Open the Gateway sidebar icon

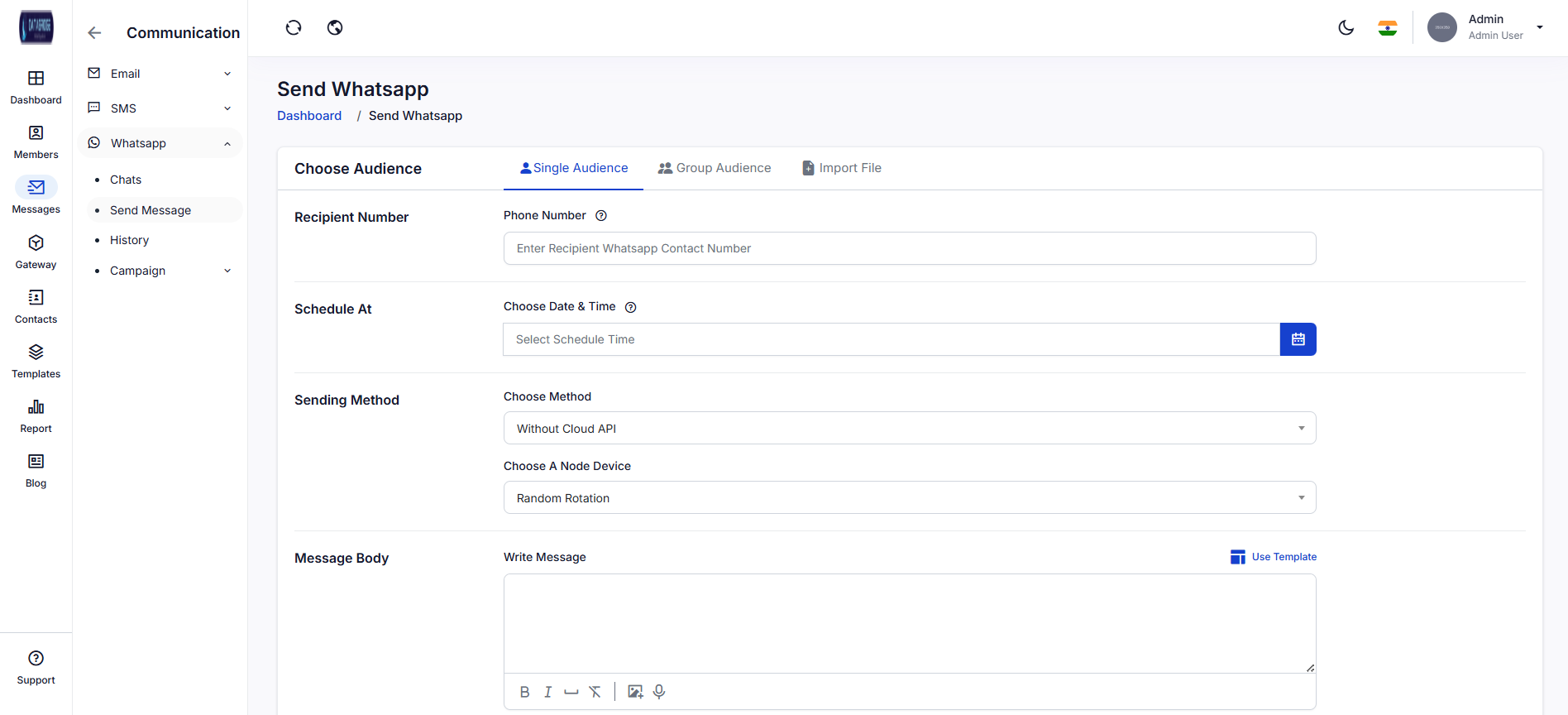36,252
